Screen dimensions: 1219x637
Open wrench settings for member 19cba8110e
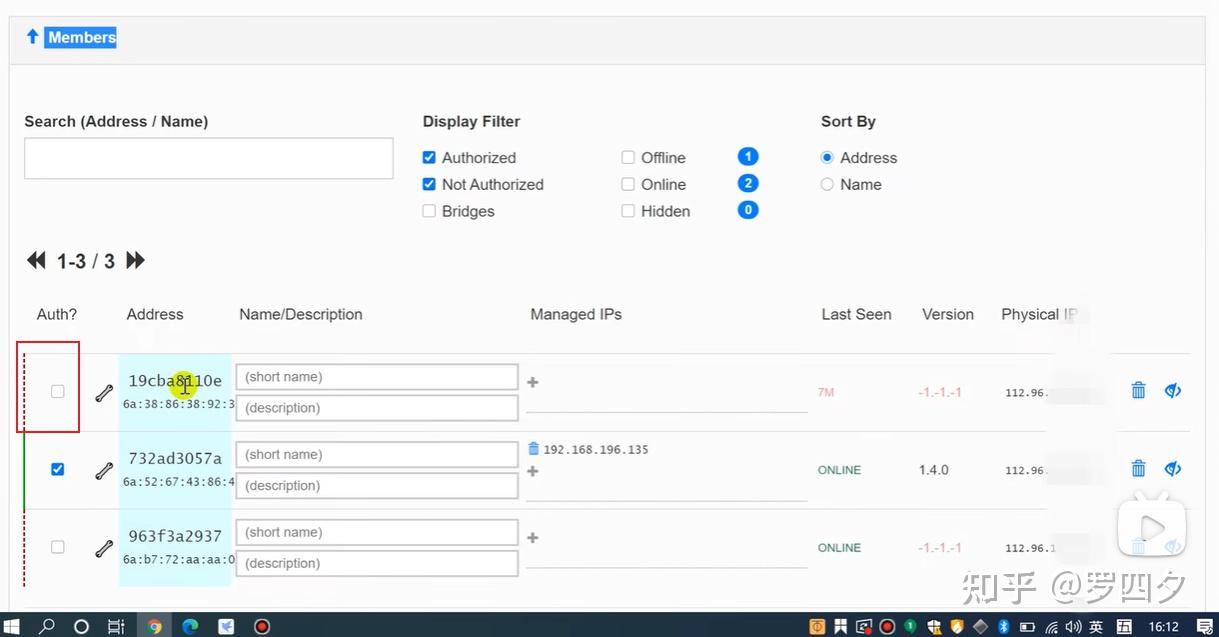tap(103, 393)
